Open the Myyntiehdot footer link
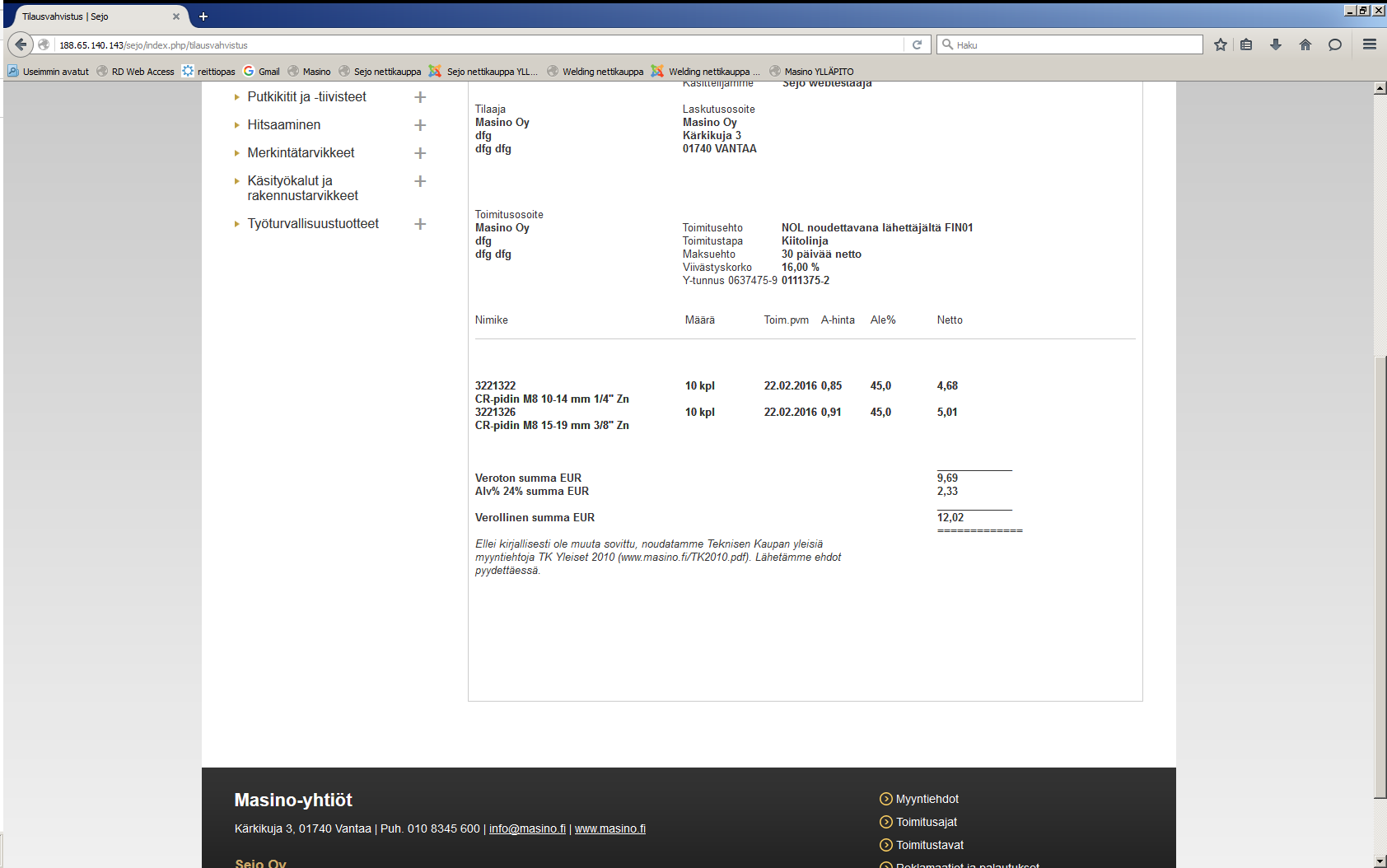1387x868 pixels. coord(927,799)
